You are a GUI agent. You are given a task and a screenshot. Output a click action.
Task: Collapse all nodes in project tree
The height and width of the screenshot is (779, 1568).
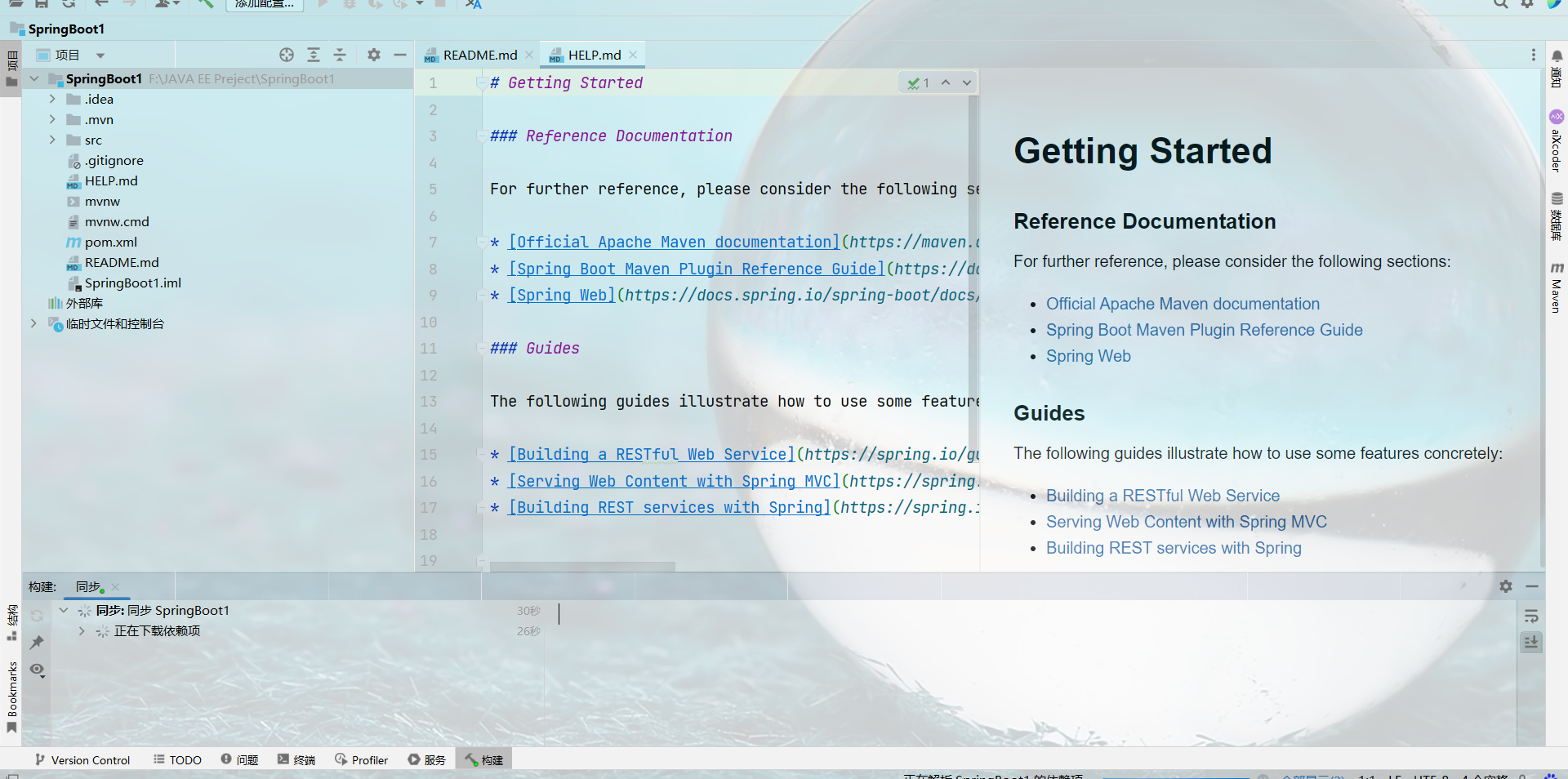[x=341, y=55]
